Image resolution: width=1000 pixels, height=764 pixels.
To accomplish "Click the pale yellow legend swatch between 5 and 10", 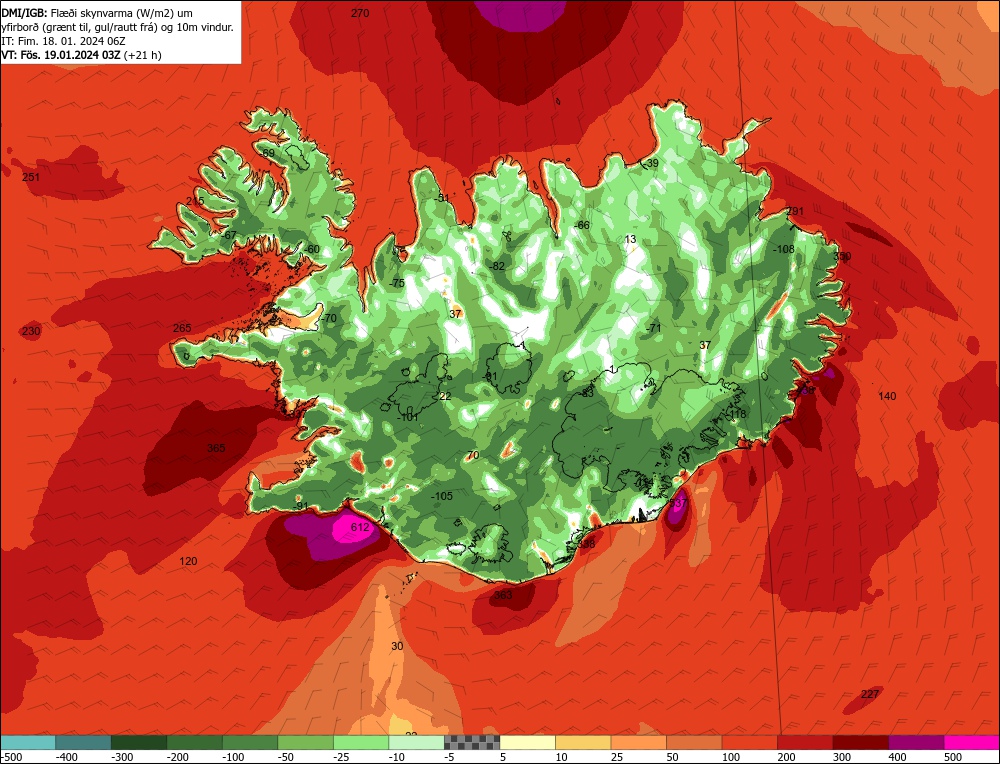I will (527, 742).
